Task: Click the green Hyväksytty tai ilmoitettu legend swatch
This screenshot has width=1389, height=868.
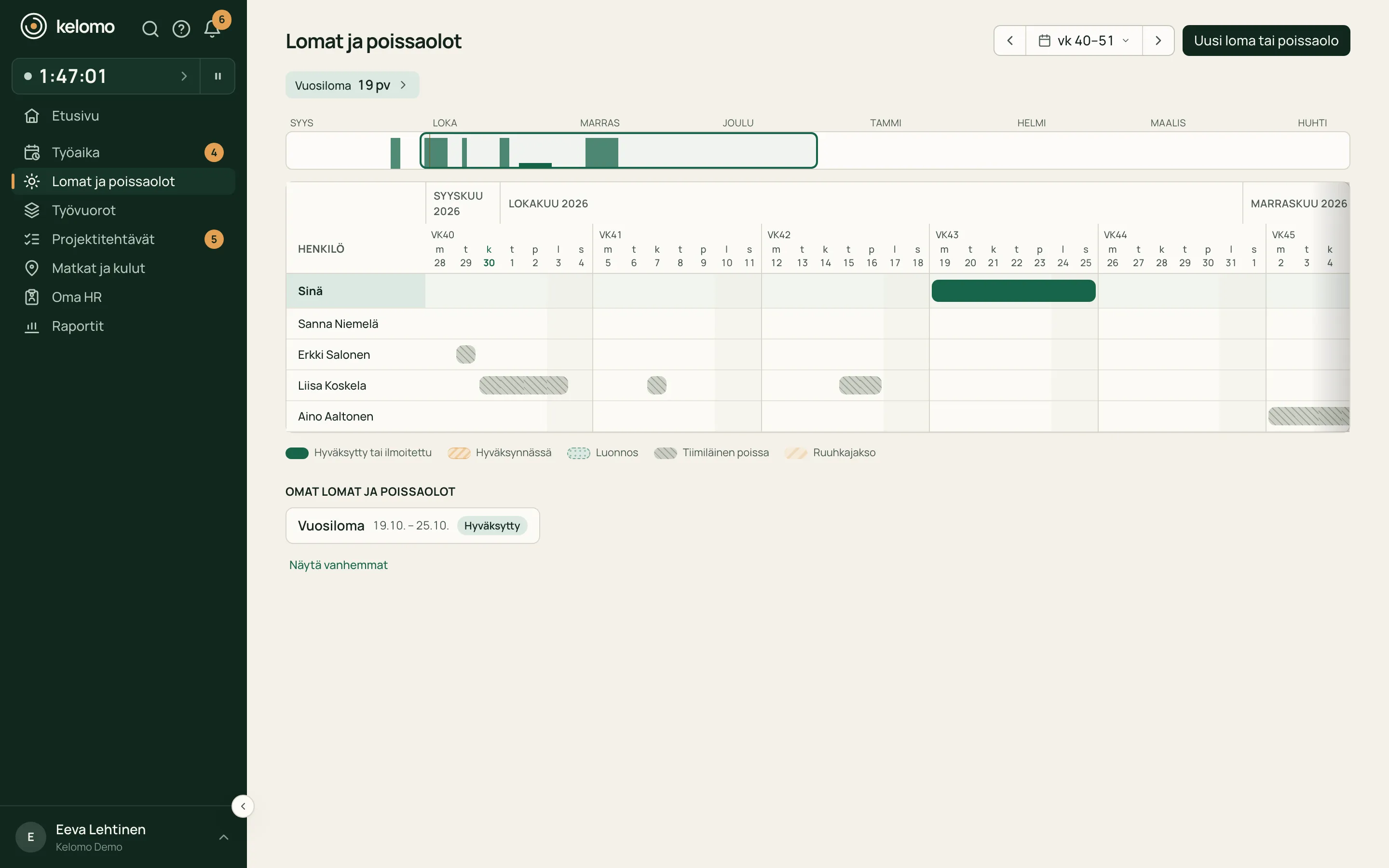Action: pyautogui.click(x=297, y=453)
